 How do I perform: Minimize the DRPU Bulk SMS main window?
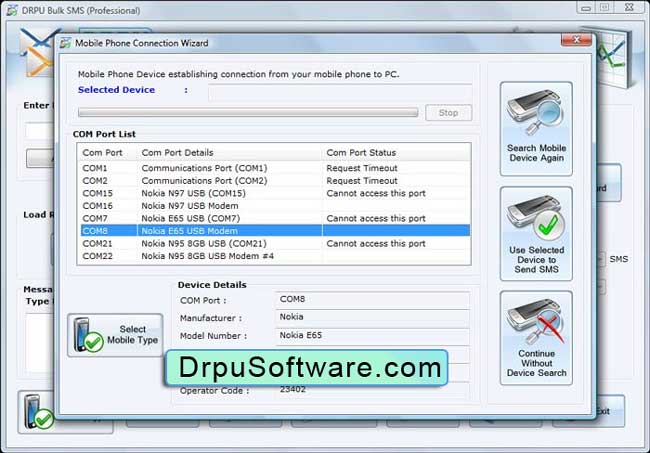586,8
